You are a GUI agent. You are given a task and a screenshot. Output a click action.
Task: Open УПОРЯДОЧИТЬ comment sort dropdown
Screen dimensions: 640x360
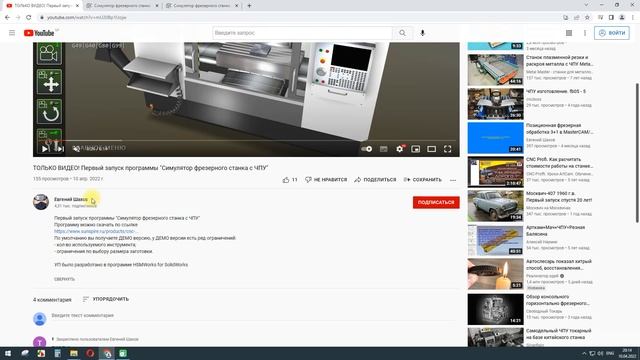click(106, 299)
